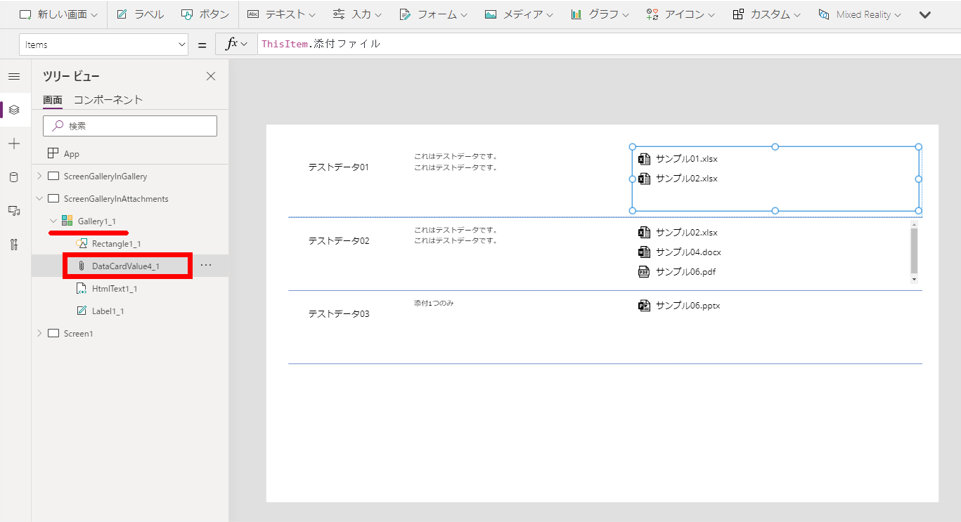Click the PowerPoint icon beside サンプル06.pptx
Screen dimensions: 961x522
coord(644,306)
